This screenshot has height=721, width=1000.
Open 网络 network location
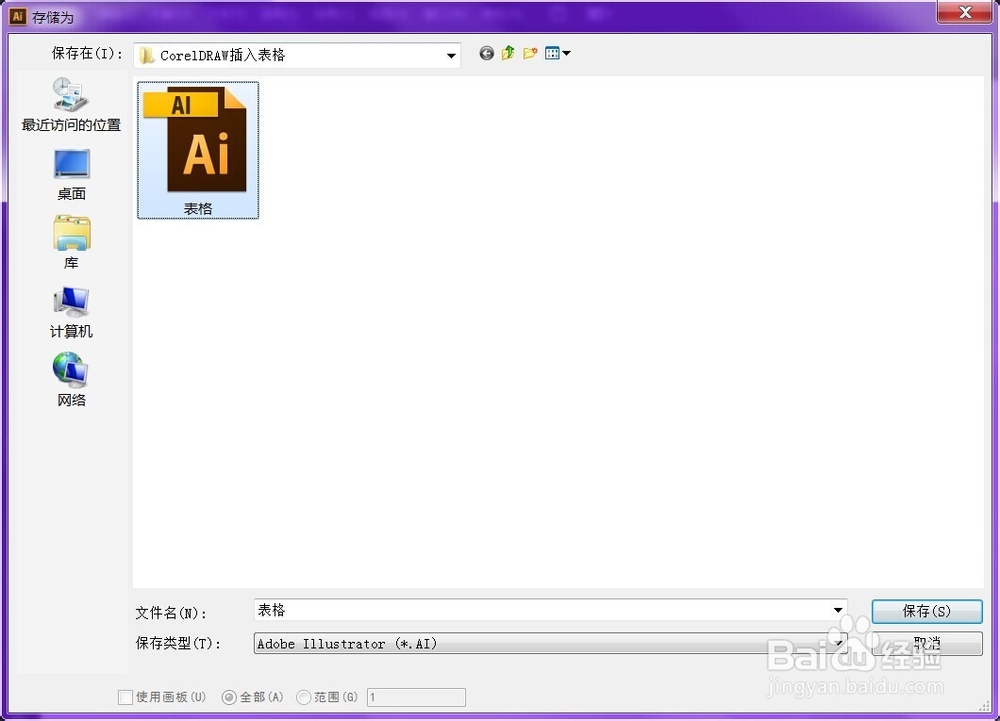tap(71, 380)
